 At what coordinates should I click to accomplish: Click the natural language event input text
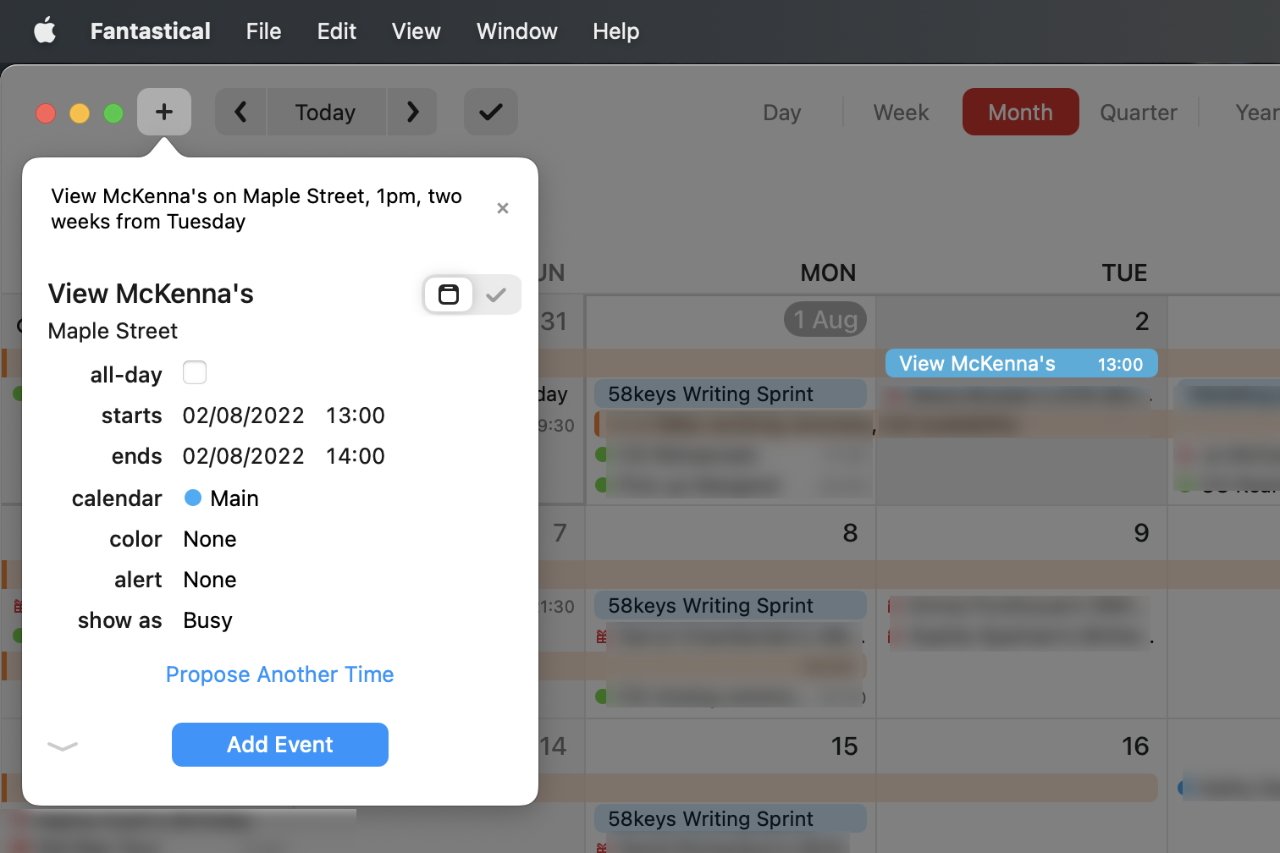[256, 209]
